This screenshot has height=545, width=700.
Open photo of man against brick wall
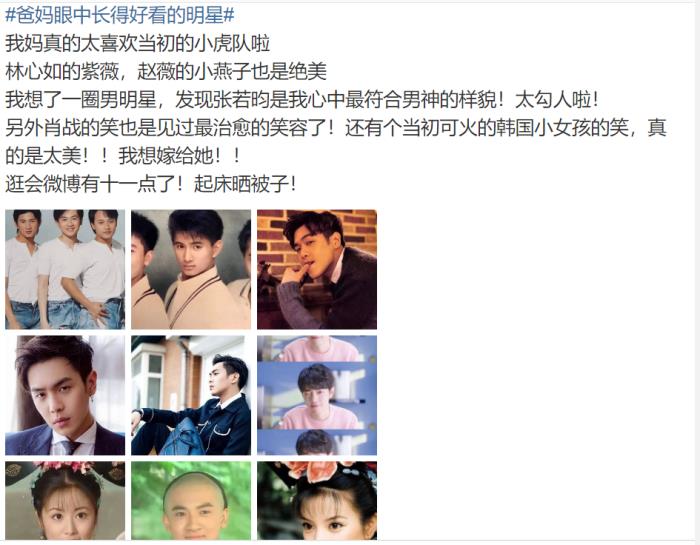tap(317, 269)
